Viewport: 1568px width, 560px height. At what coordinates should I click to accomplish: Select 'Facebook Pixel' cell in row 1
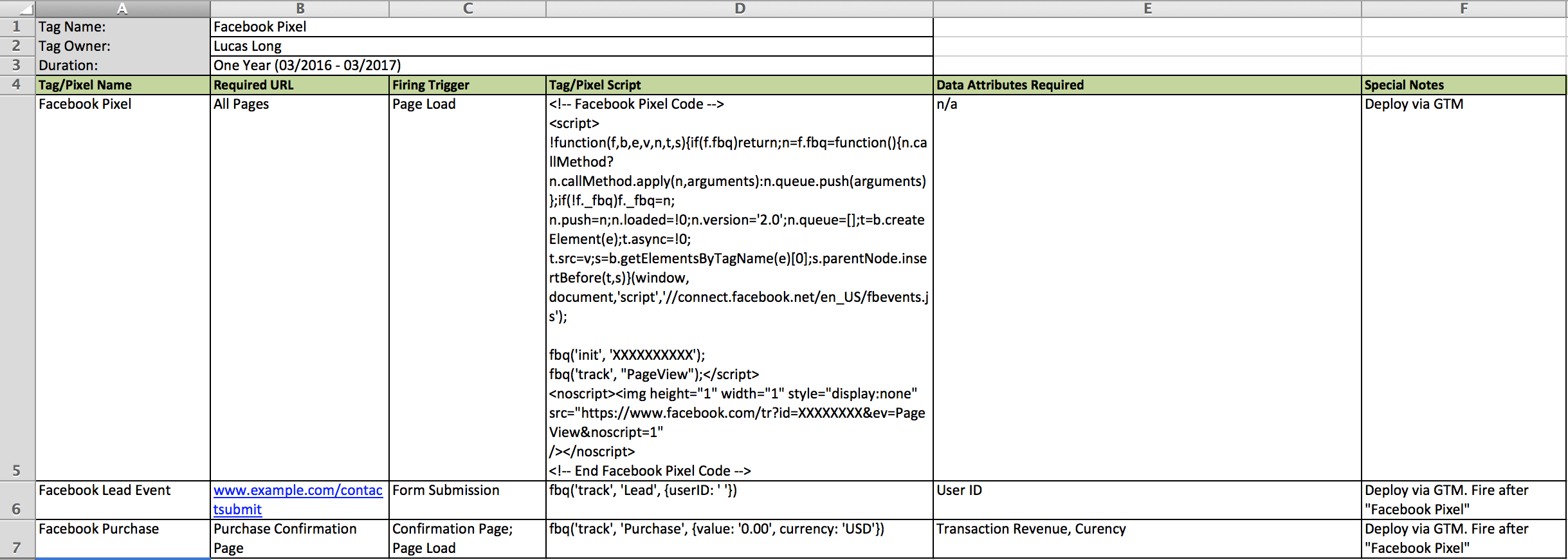[572, 27]
